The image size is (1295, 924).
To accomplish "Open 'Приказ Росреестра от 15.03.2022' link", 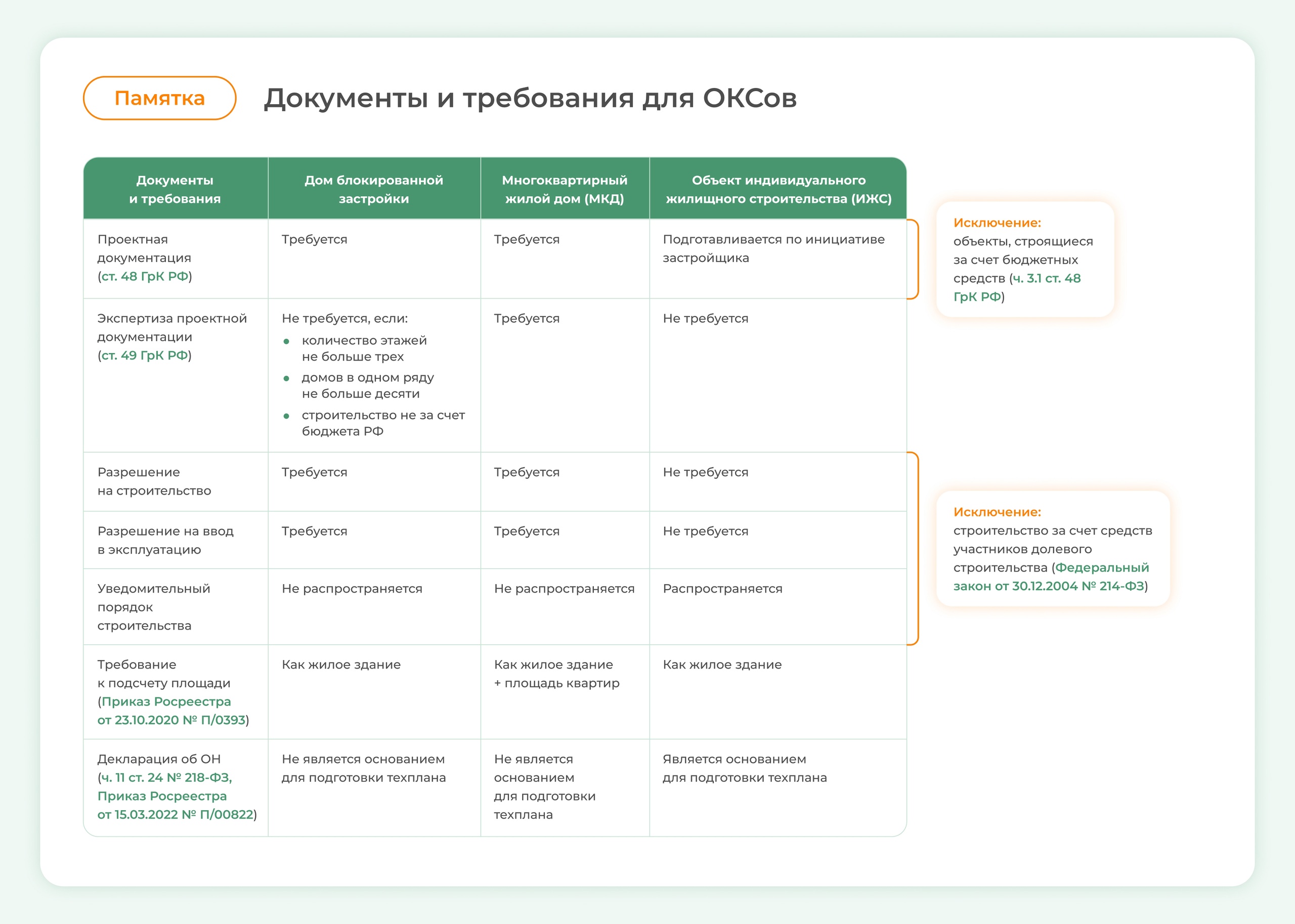I will tap(175, 805).
